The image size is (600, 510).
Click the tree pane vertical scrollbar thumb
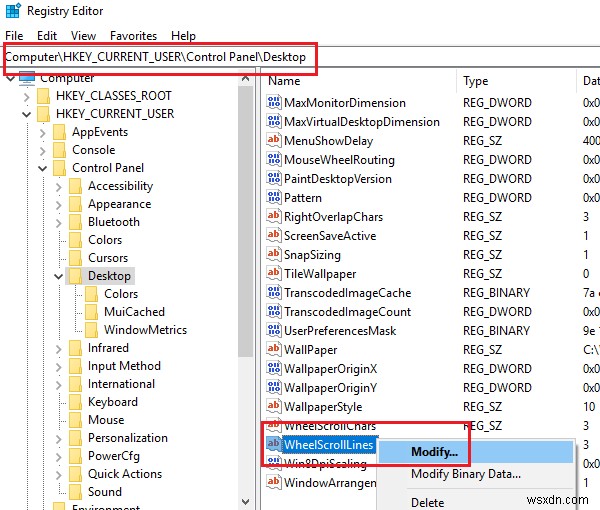click(245, 222)
